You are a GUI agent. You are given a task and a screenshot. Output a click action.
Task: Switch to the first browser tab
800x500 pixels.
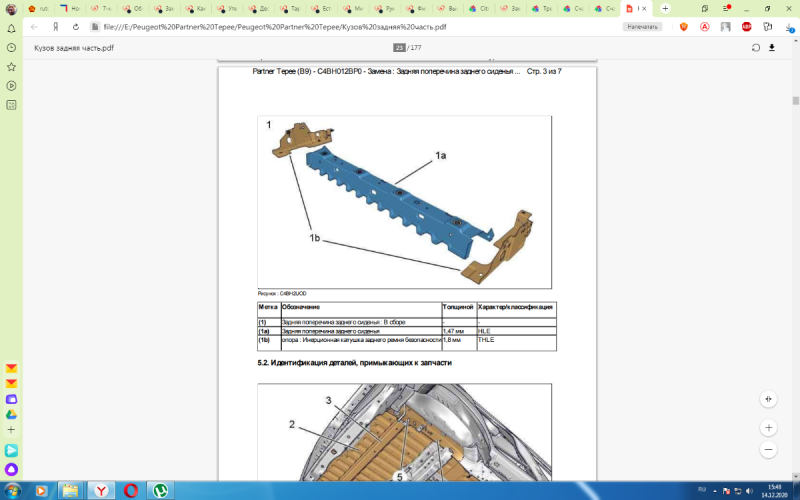click(x=38, y=8)
